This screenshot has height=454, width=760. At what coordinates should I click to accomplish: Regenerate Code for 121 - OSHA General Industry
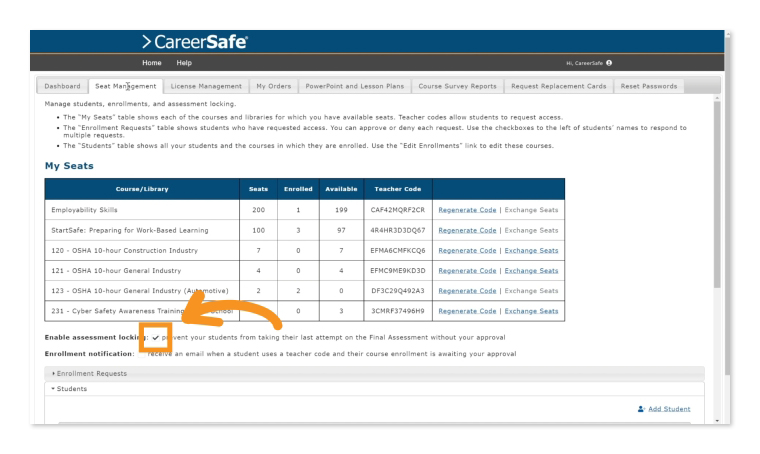point(467,271)
